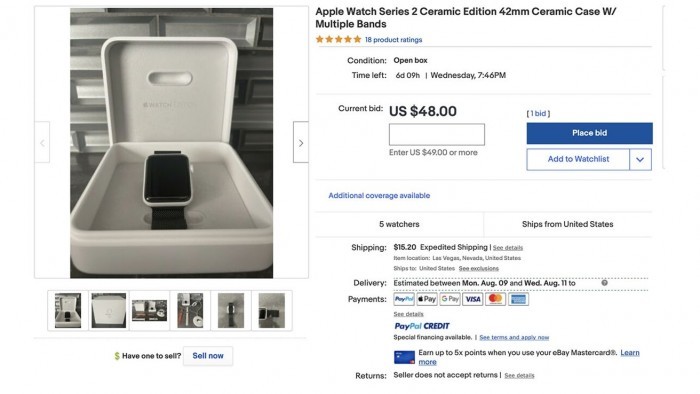Click the PayPal payment icon
The height and width of the screenshot is (394, 700).
[404, 299]
